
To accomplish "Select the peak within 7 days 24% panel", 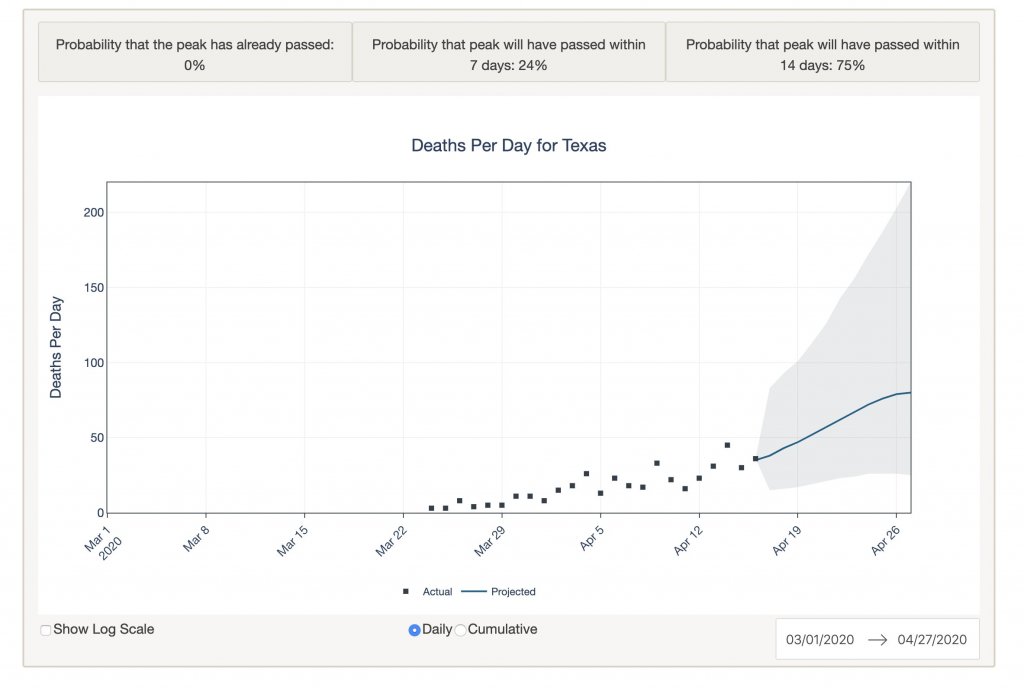I will 509,54.
